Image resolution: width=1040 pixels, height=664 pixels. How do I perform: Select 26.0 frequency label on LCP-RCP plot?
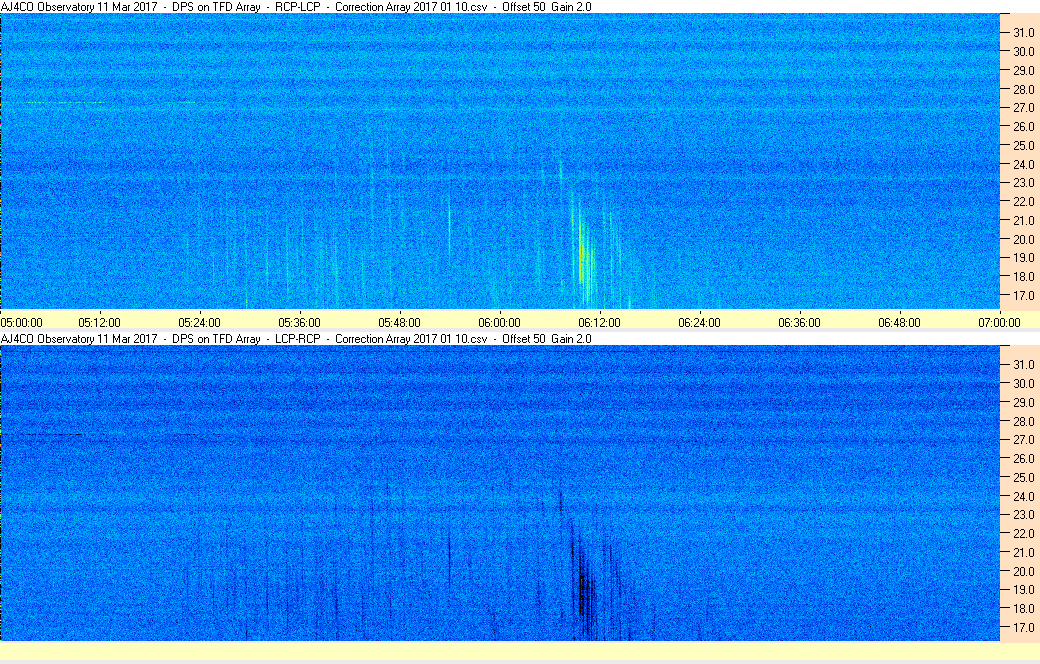pyautogui.click(x=1023, y=458)
